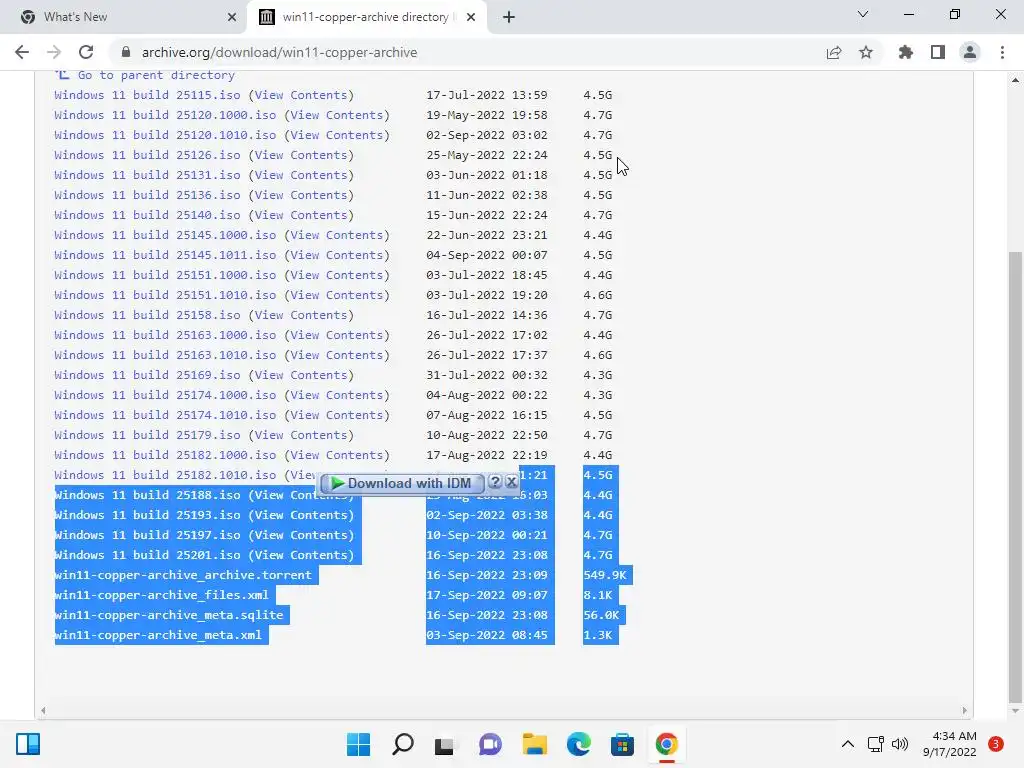Show hidden system tray icons

(848, 744)
